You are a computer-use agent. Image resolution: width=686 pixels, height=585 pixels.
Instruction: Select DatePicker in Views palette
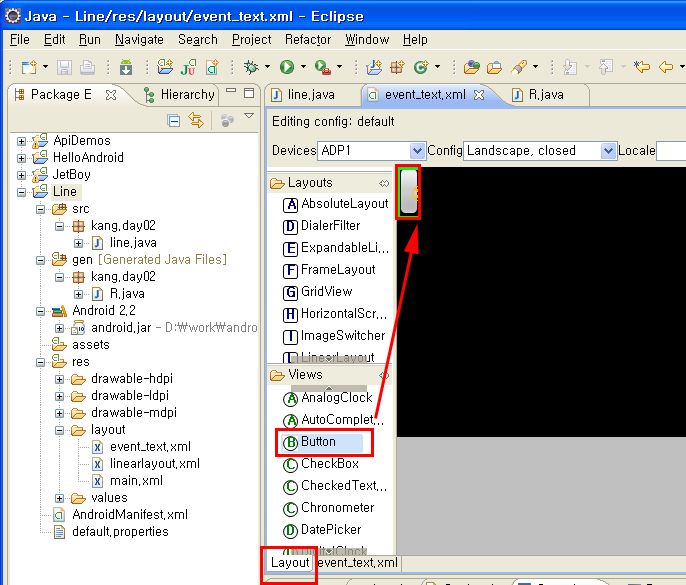[322, 530]
